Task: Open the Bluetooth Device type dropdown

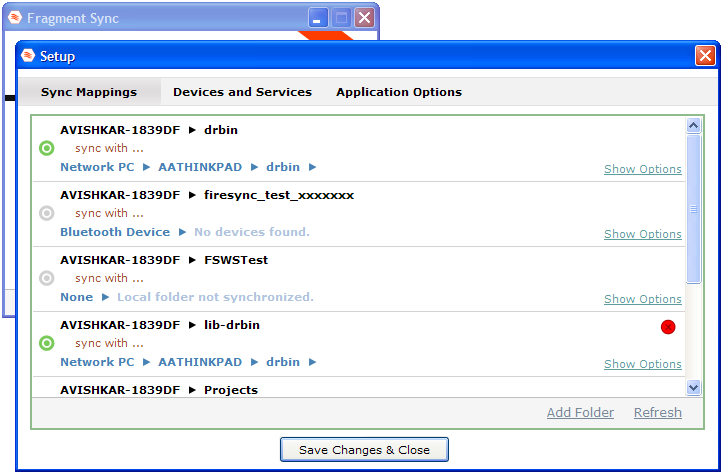Action: (x=115, y=232)
